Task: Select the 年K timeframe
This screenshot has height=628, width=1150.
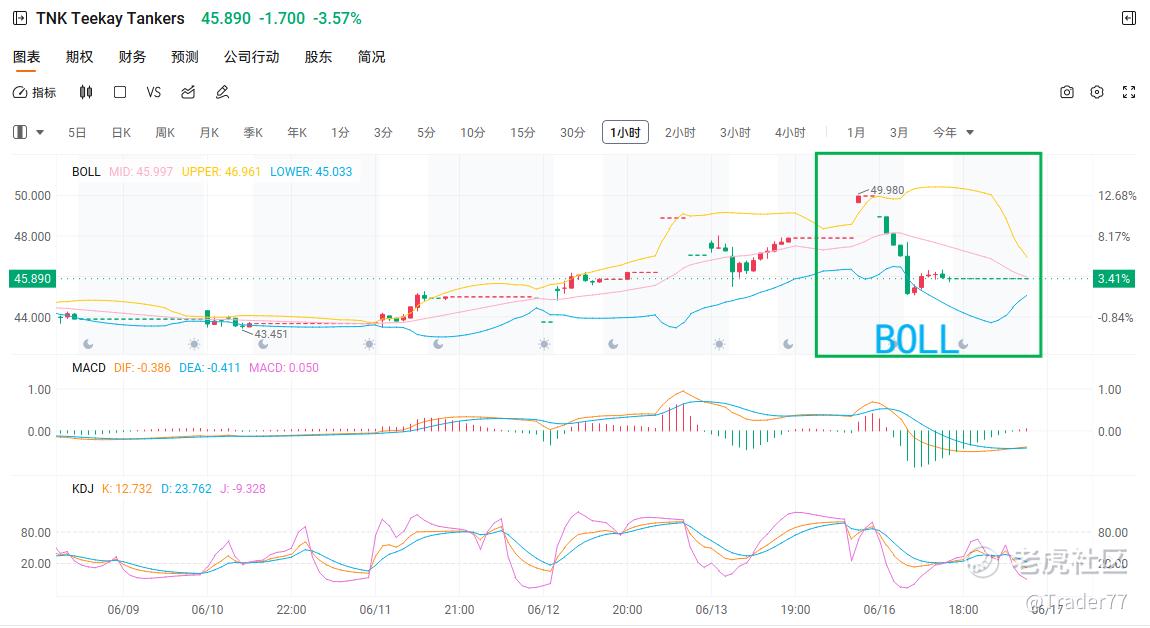Action: click(x=297, y=133)
